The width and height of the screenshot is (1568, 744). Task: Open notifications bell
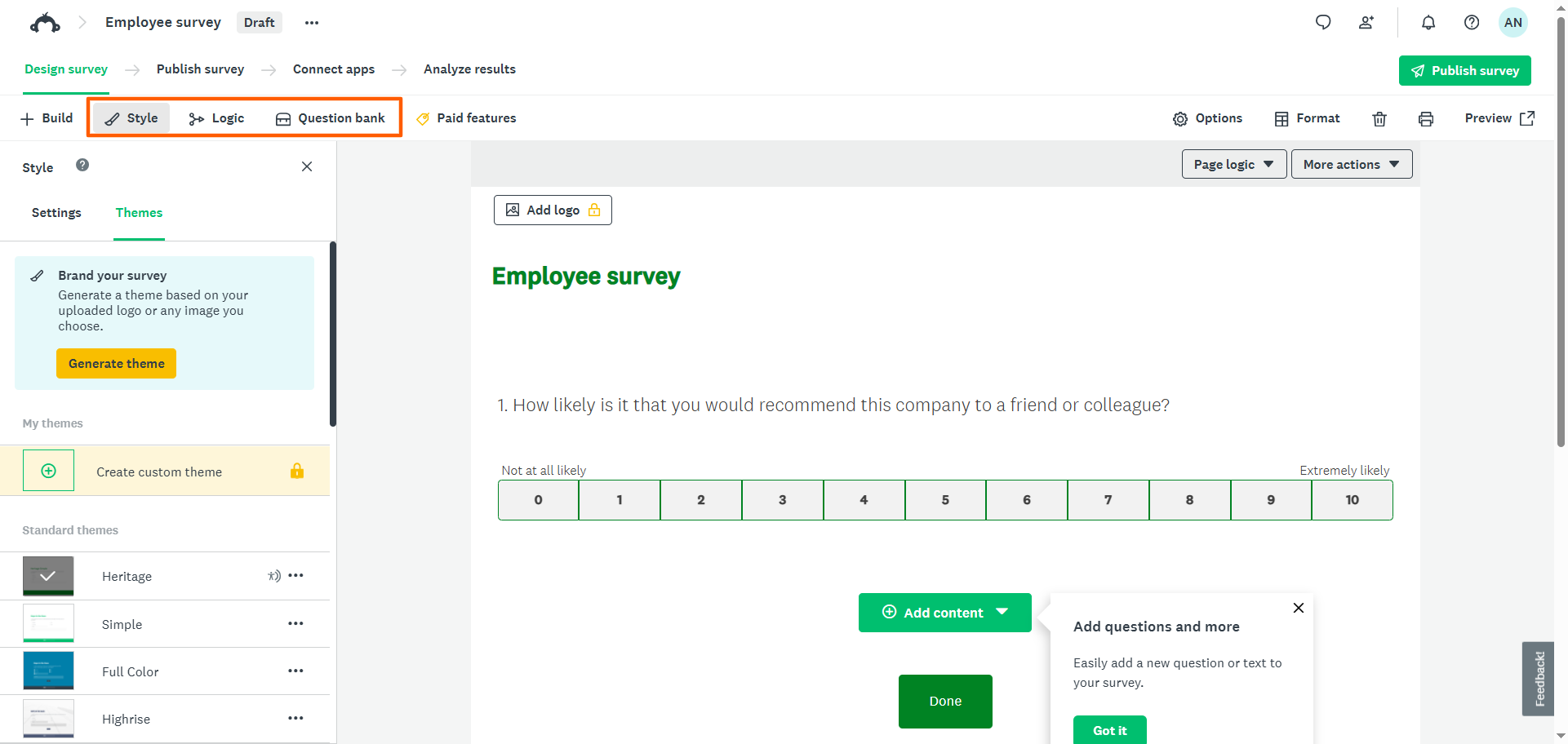1428,22
